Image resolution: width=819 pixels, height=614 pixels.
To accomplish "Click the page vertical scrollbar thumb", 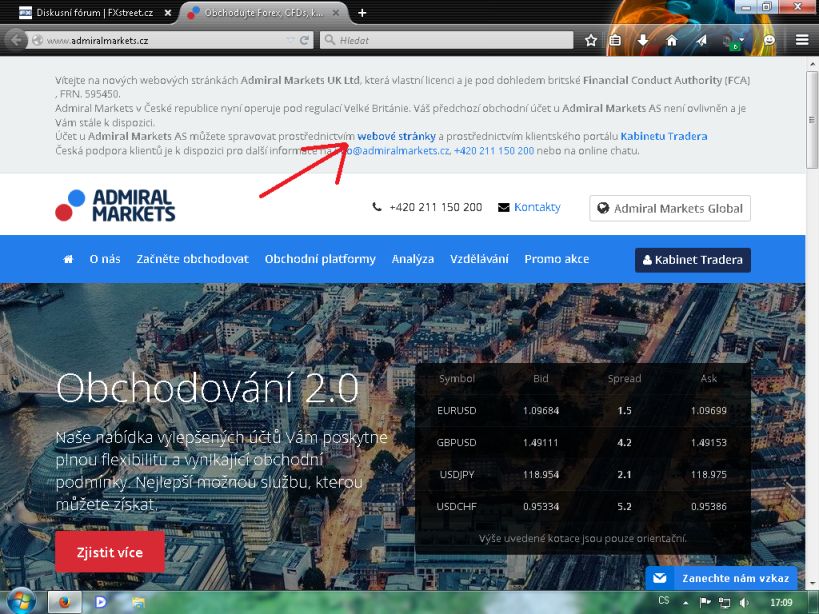I will click(812, 120).
